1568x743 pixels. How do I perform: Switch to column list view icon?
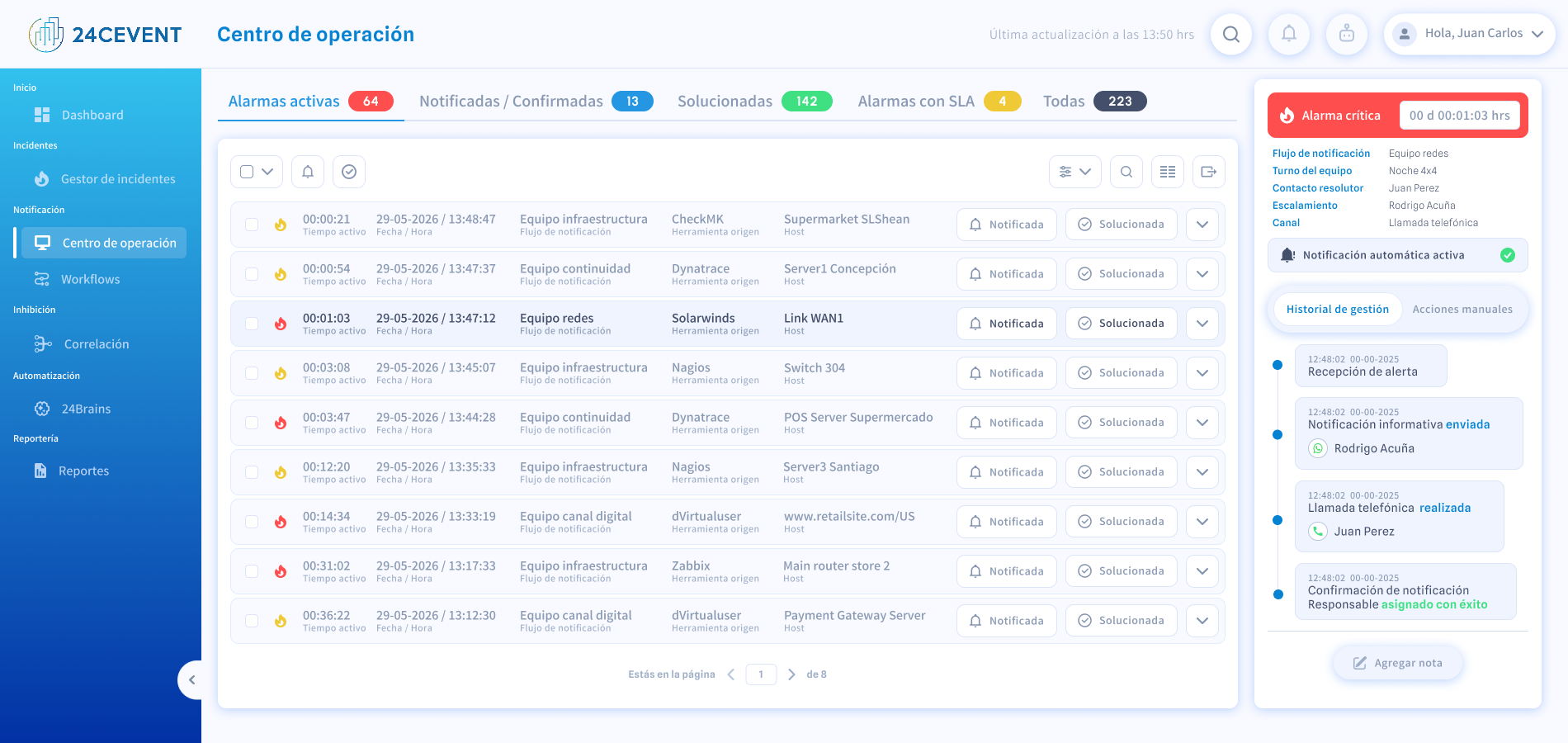(1168, 172)
